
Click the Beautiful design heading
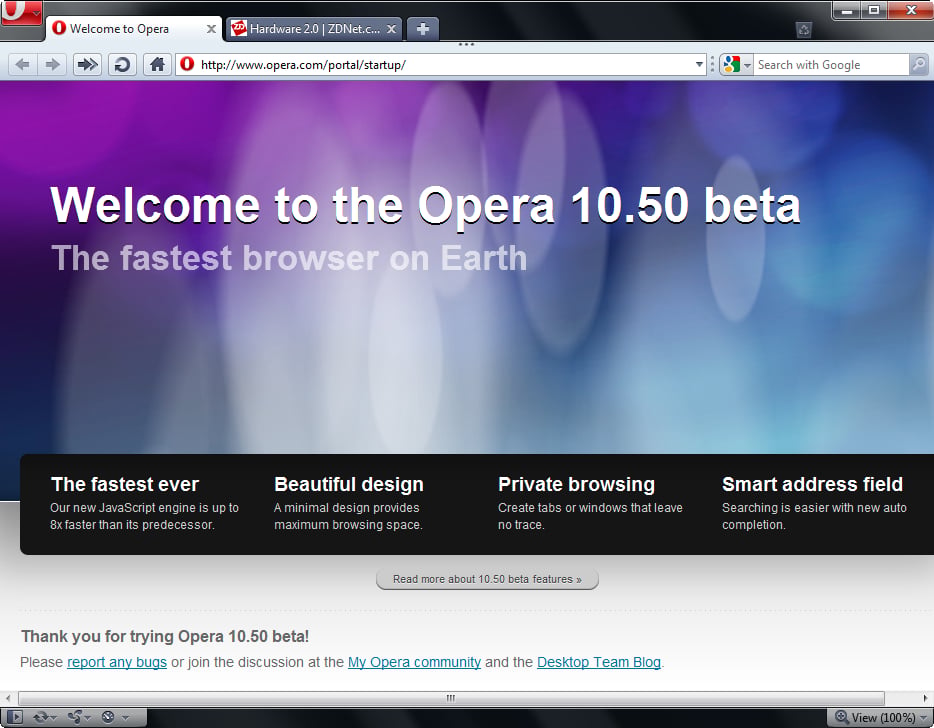pos(349,484)
